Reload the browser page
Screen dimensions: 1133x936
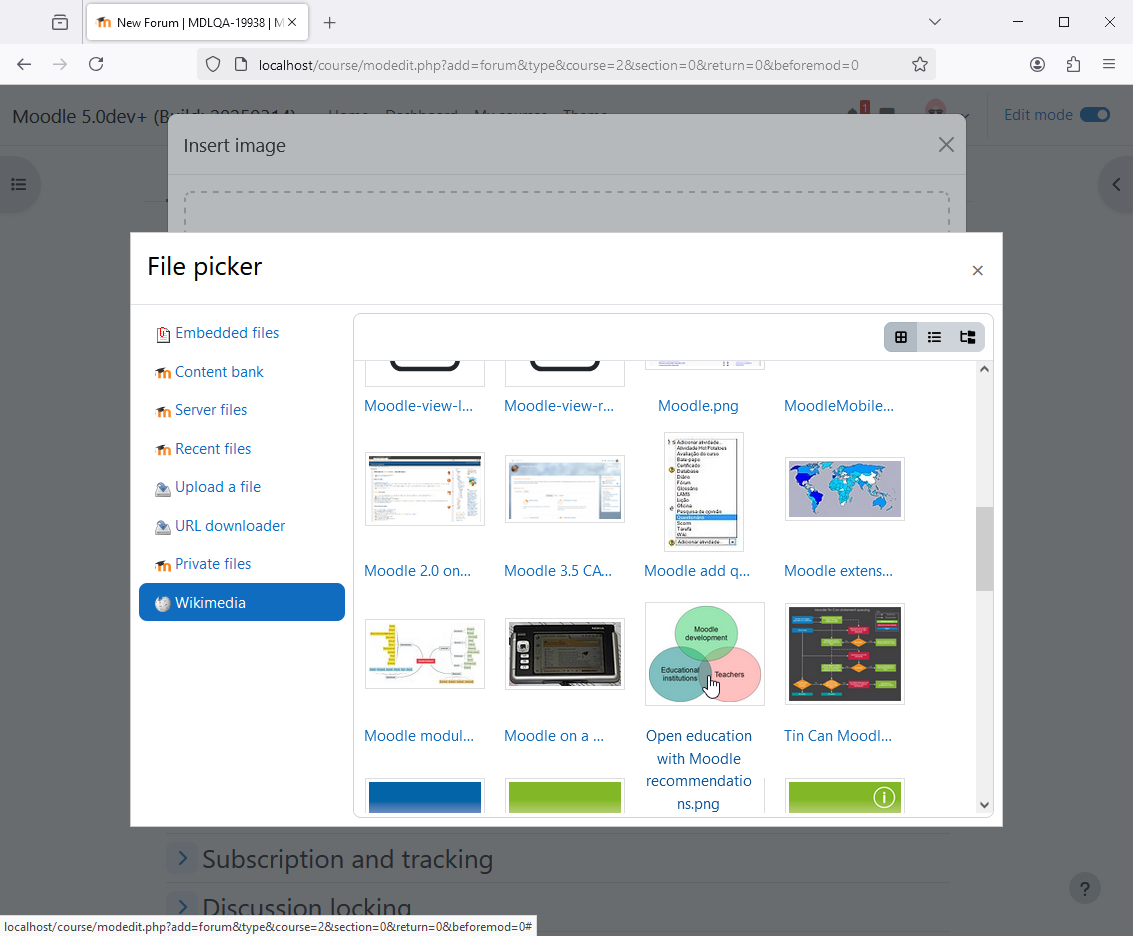click(x=96, y=64)
